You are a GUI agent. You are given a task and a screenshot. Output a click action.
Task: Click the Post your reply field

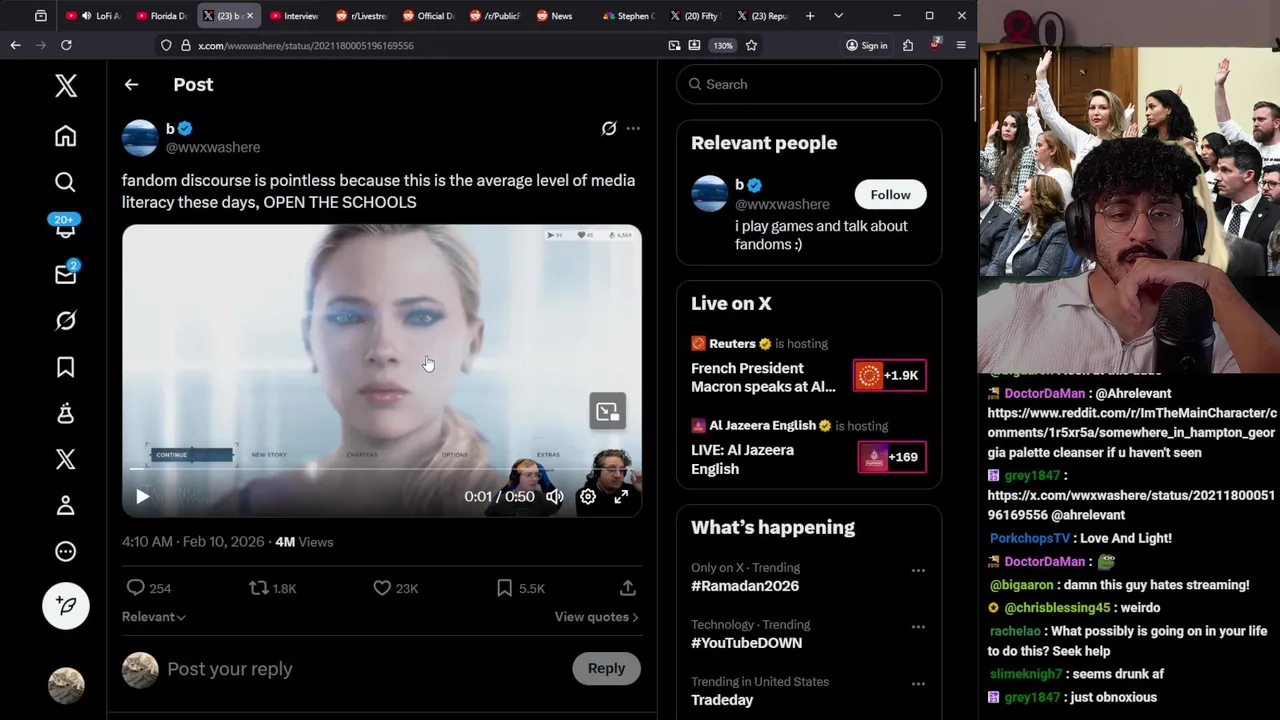365,669
